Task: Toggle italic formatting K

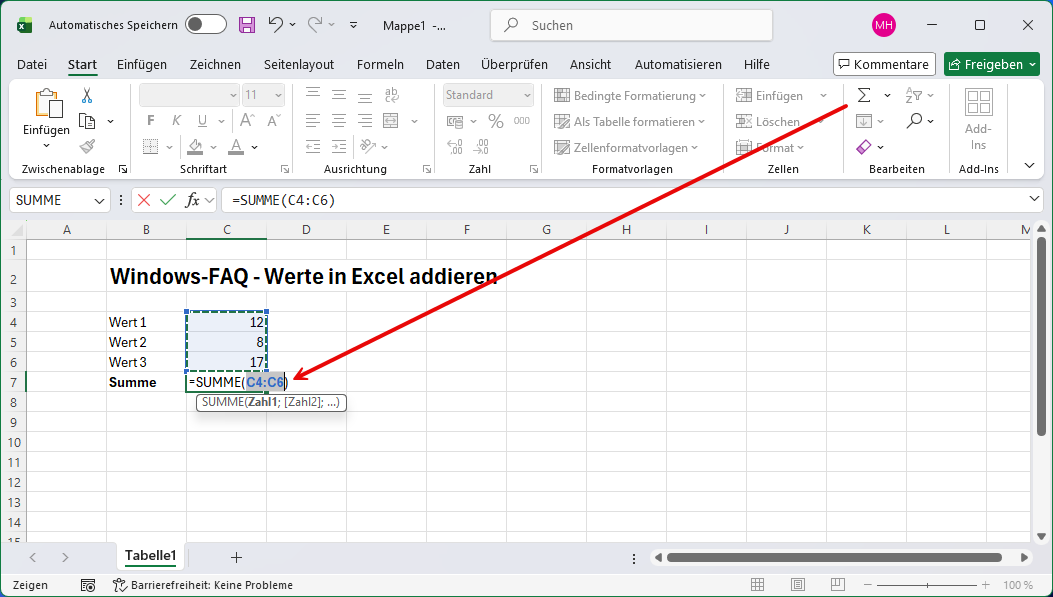Action: pyautogui.click(x=176, y=121)
